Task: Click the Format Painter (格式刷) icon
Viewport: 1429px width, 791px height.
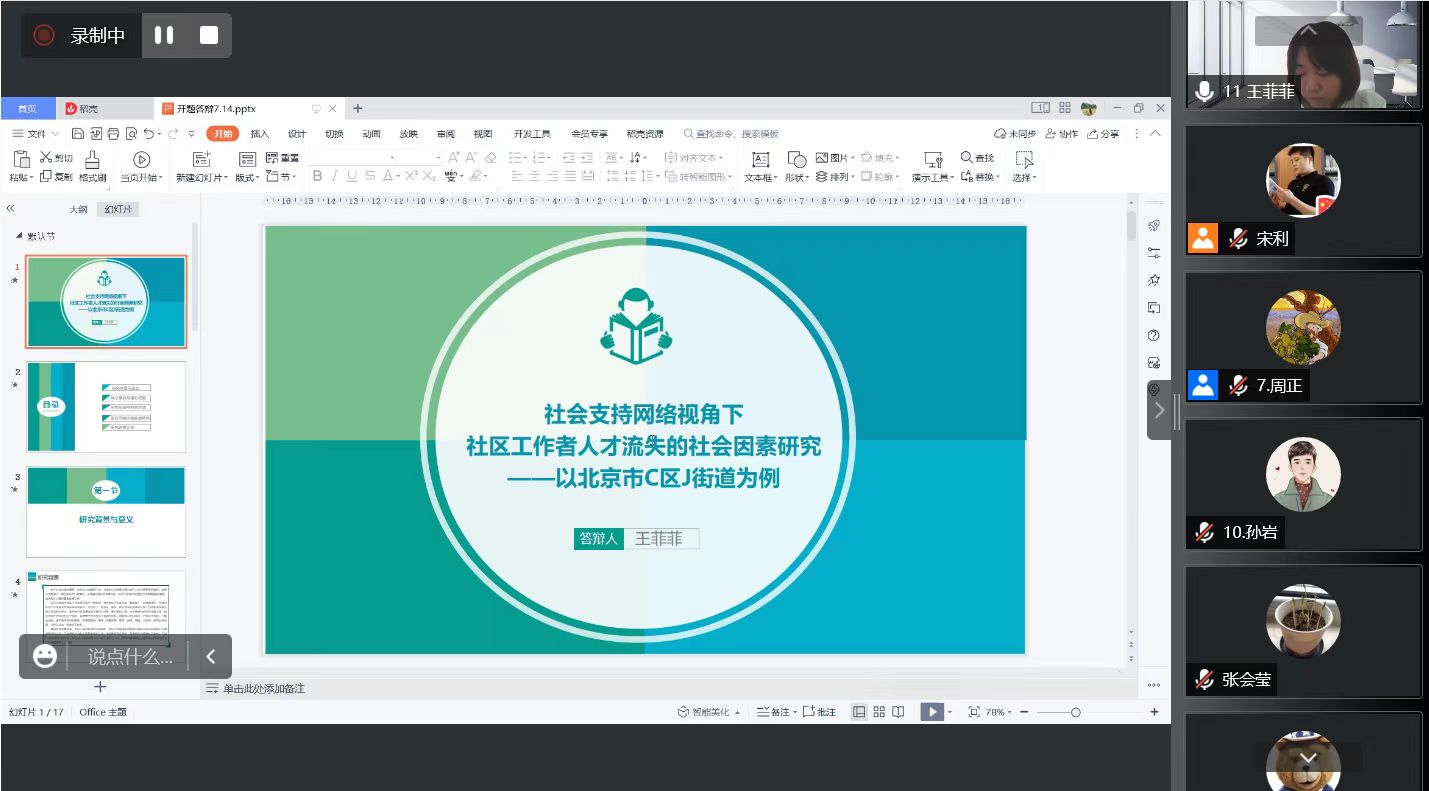Action: tap(92, 159)
